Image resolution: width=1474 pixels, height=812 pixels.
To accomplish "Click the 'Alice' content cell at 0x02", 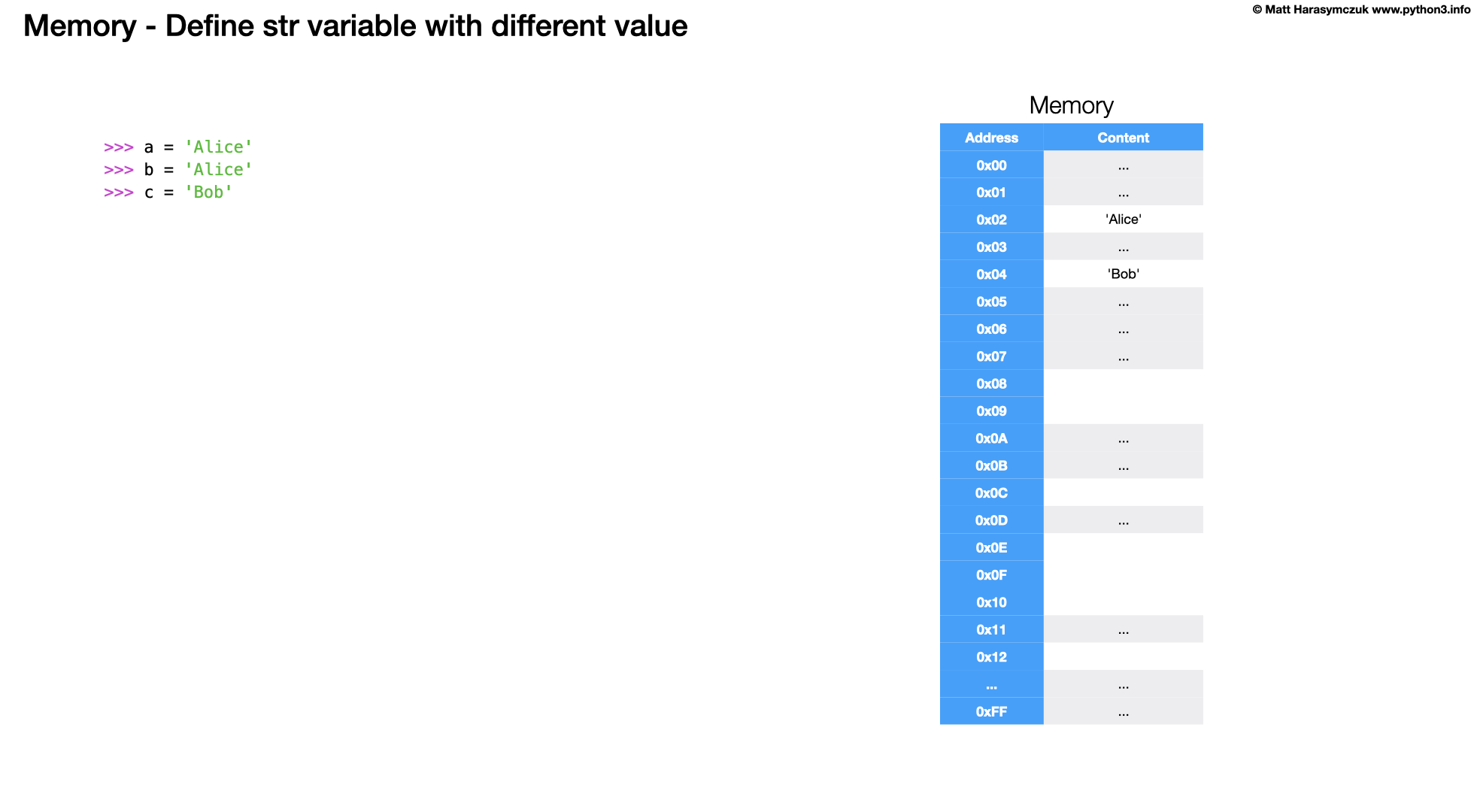I will tap(1123, 220).
